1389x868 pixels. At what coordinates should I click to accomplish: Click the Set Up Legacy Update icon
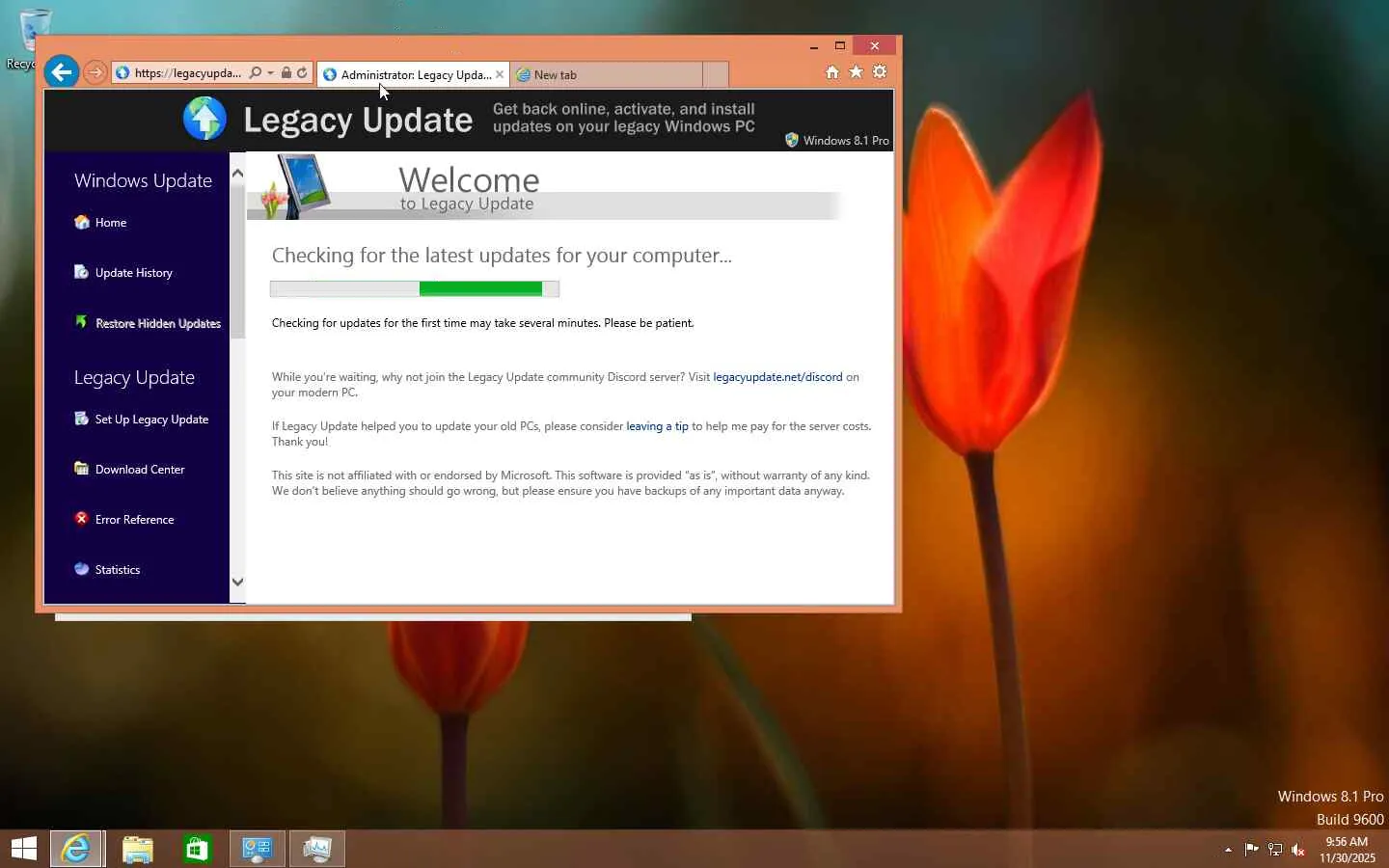pyautogui.click(x=82, y=419)
